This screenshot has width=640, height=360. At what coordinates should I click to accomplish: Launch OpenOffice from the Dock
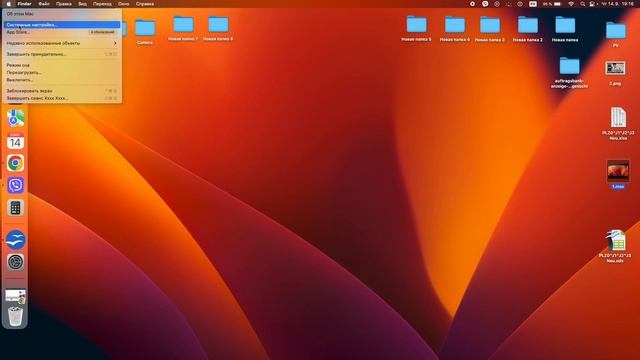pyautogui.click(x=16, y=240)
